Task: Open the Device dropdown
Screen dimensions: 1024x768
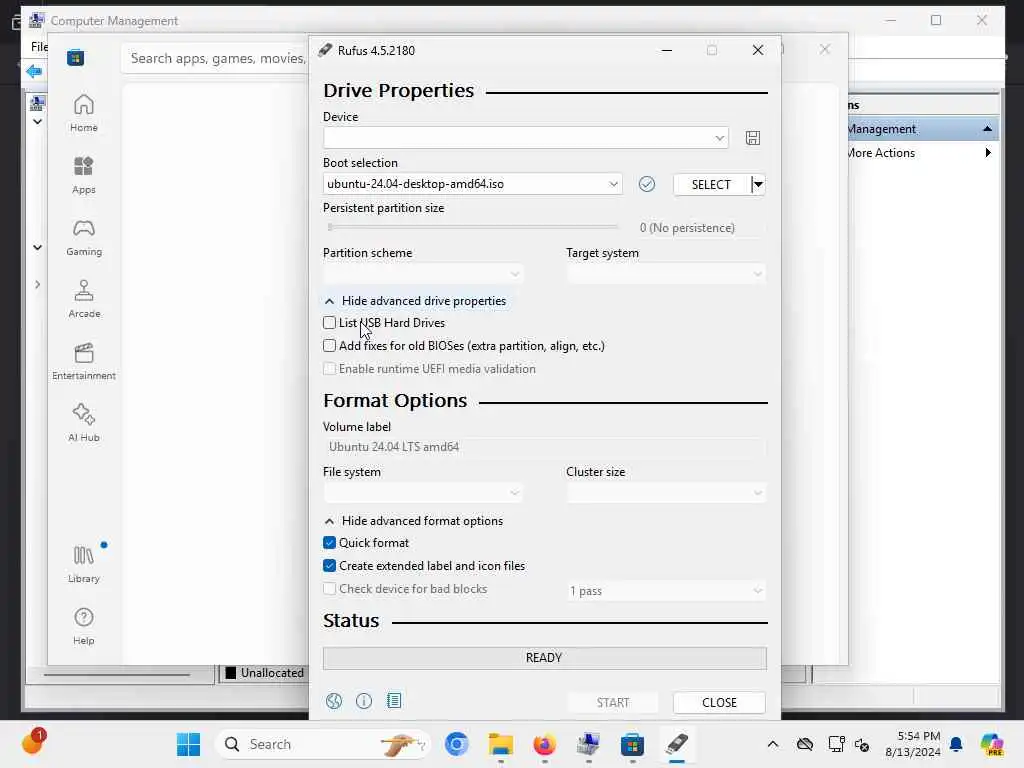Action: point(525,138)
